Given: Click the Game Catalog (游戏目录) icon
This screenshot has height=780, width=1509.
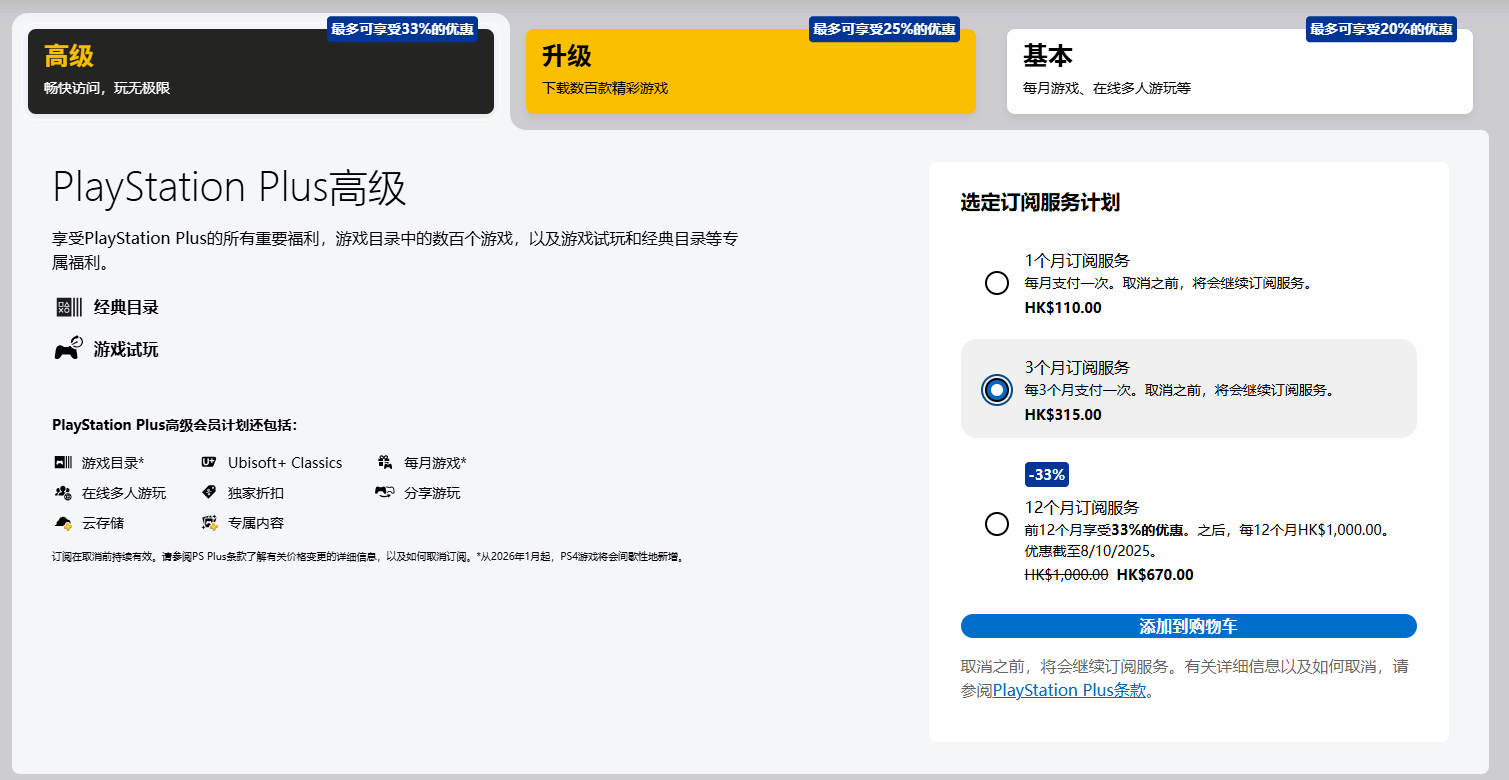Looking at the screenshot, I should 63,462.
